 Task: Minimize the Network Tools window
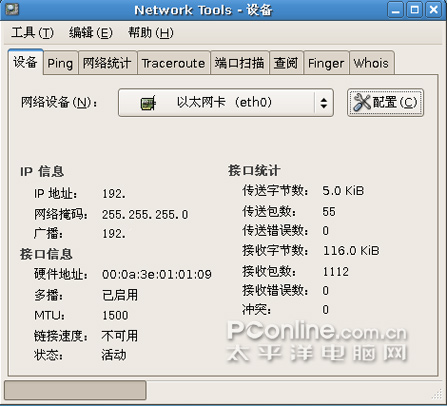pyautogui.click(x=395, y=10)
